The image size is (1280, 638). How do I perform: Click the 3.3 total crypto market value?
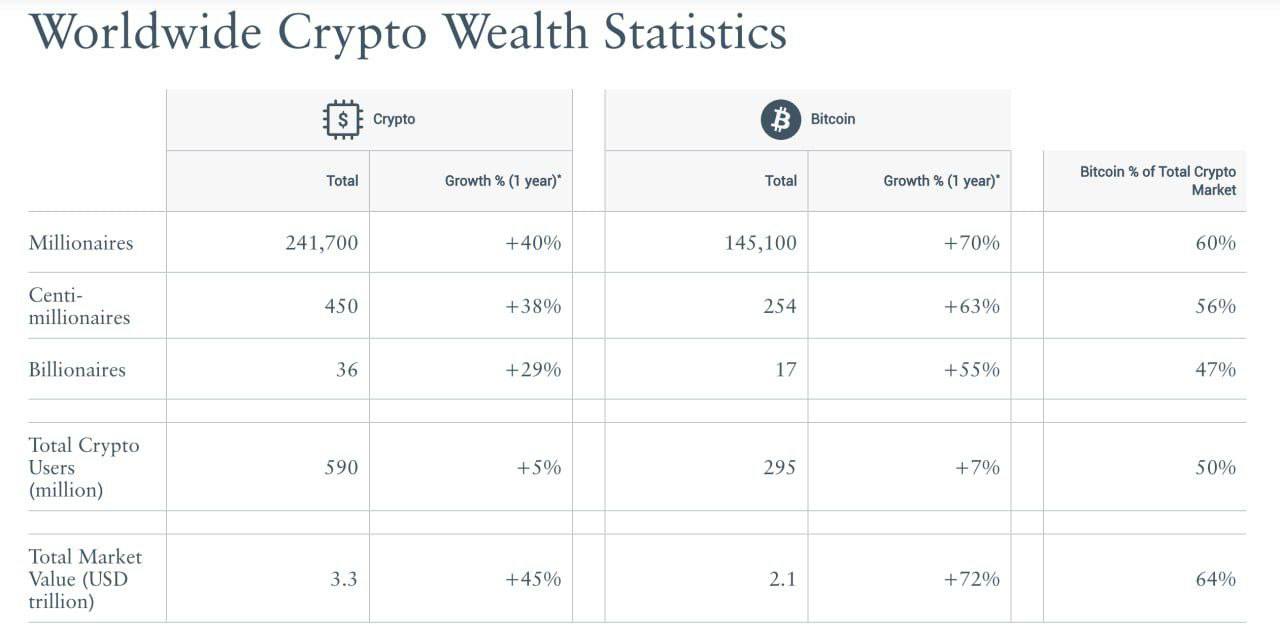344,579
